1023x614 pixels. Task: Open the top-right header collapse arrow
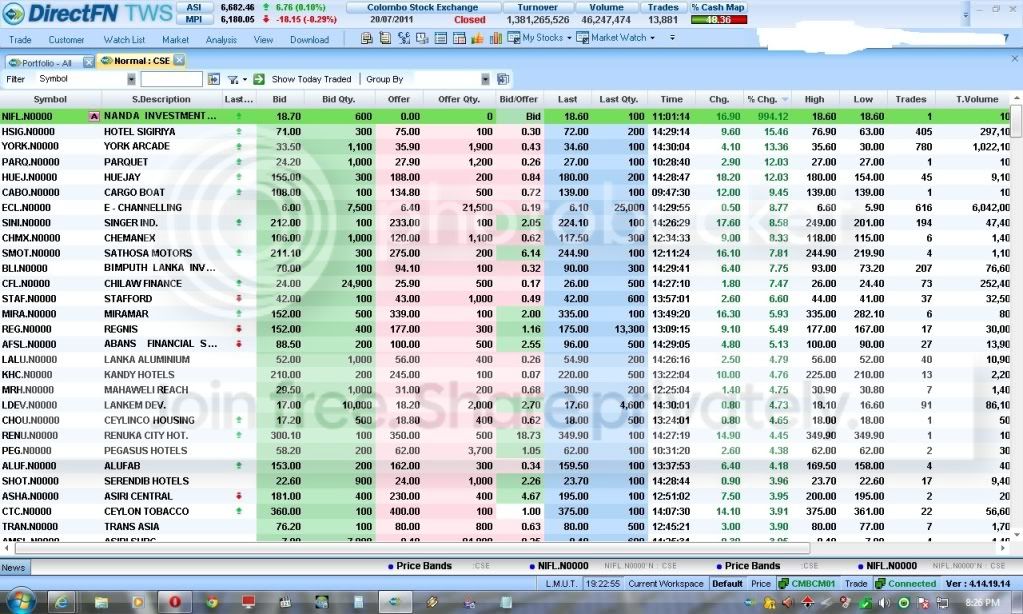pyautogui.click(x=966, y=14)
